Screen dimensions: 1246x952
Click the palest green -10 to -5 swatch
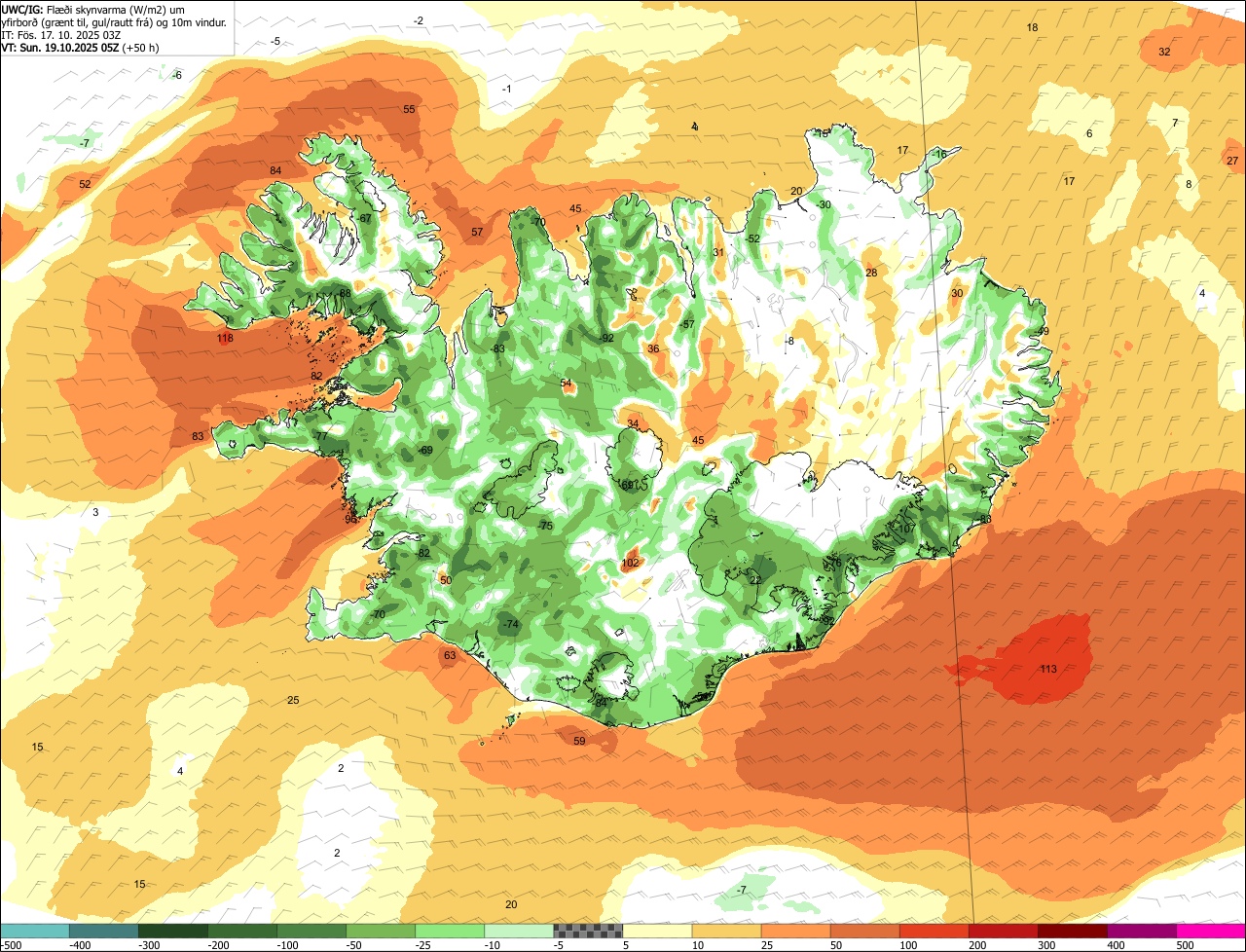(x=519, y=931)
